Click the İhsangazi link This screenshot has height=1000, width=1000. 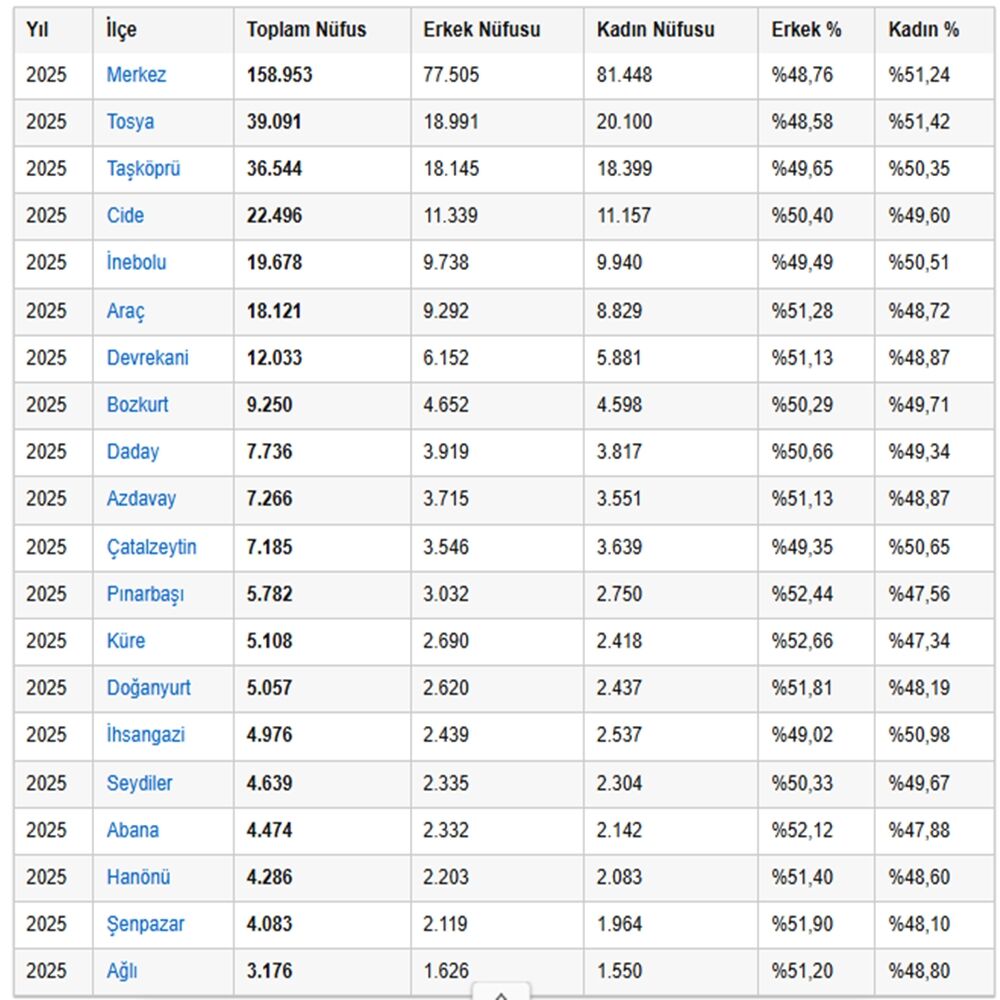pyautogui.click(x=145, y=735)
